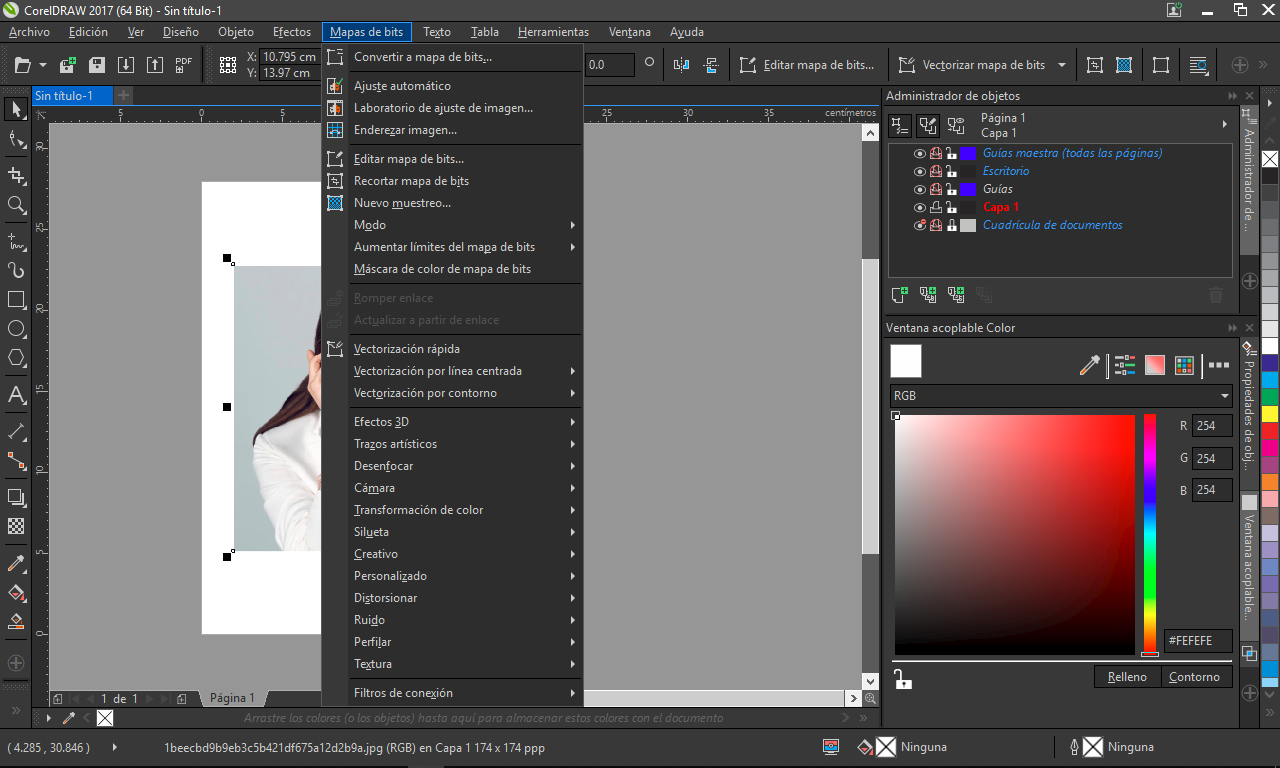Click the Relleno button
Viewport: 1280px width, 768px height.
point(1127,677)
